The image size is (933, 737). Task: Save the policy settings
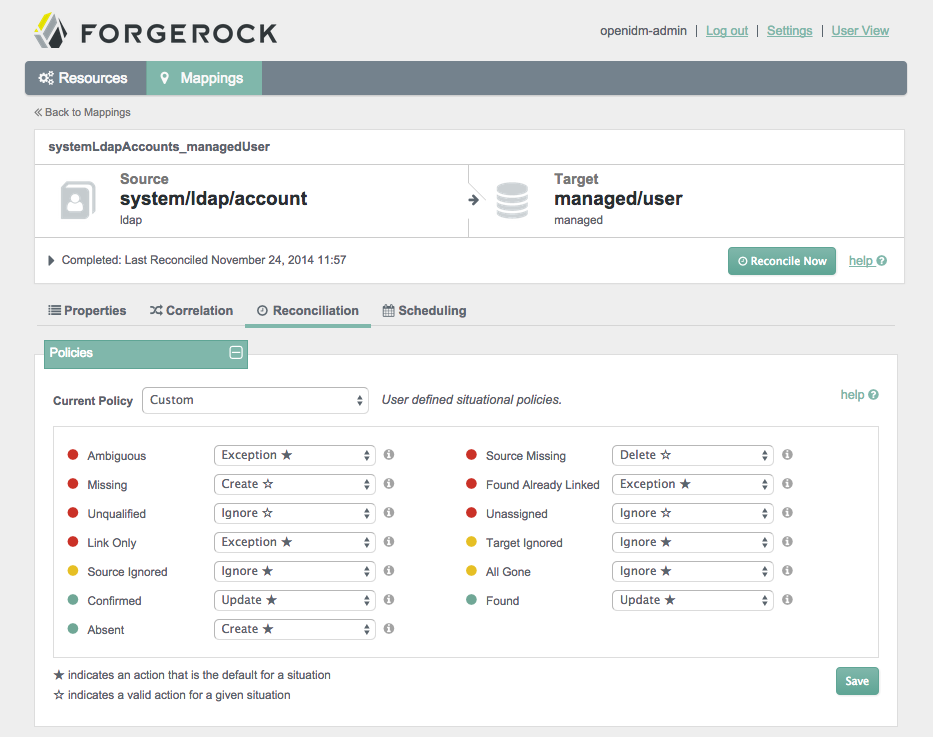pos(857,681)
